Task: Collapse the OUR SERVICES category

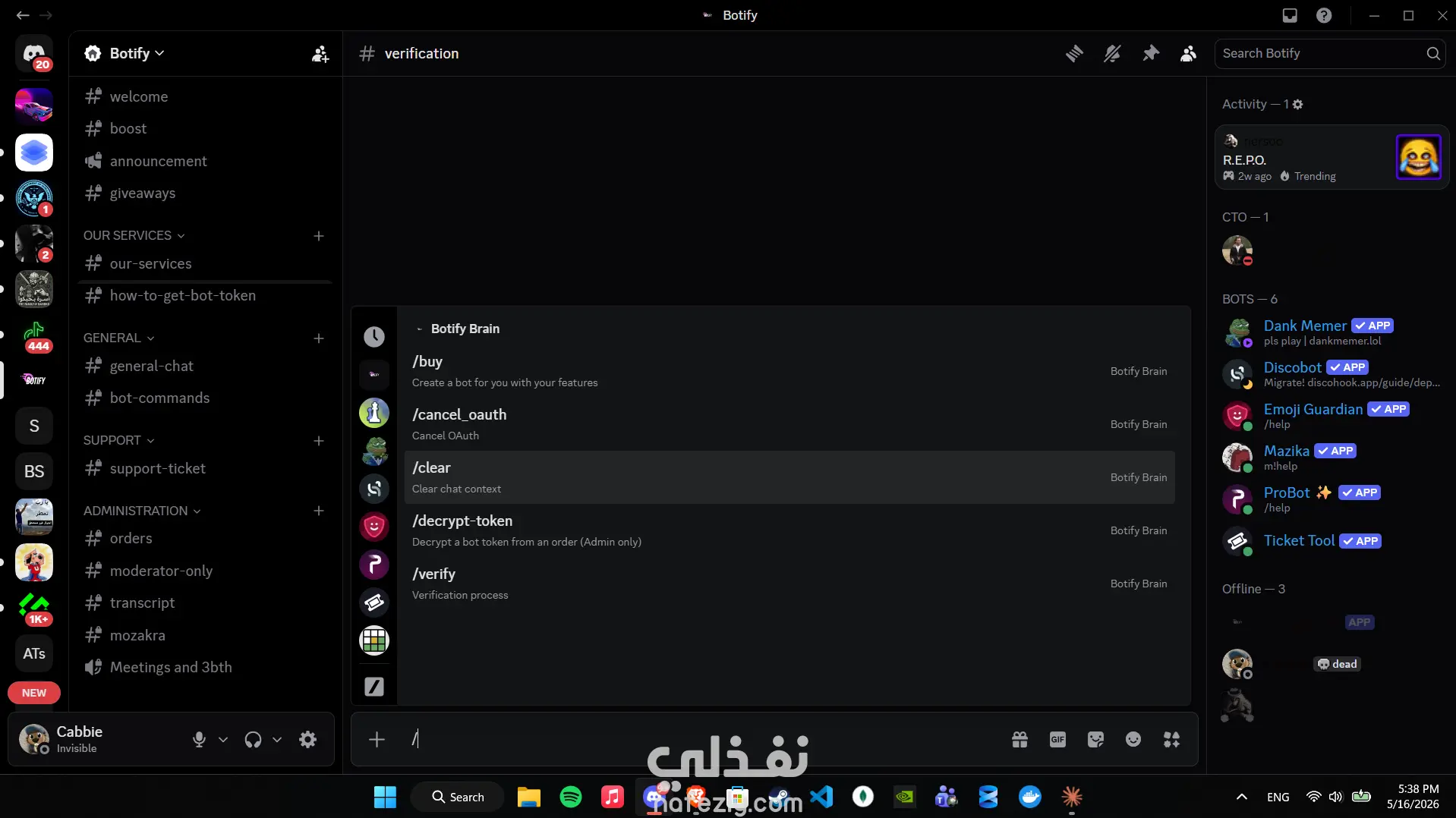Action: pos(134,235)
